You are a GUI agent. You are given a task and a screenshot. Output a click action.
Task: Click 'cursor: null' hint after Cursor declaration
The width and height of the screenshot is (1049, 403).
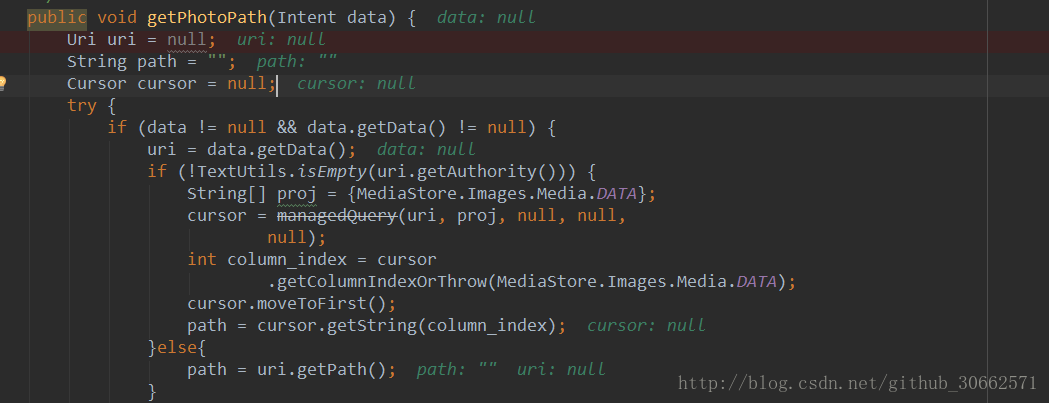point(357,84)
